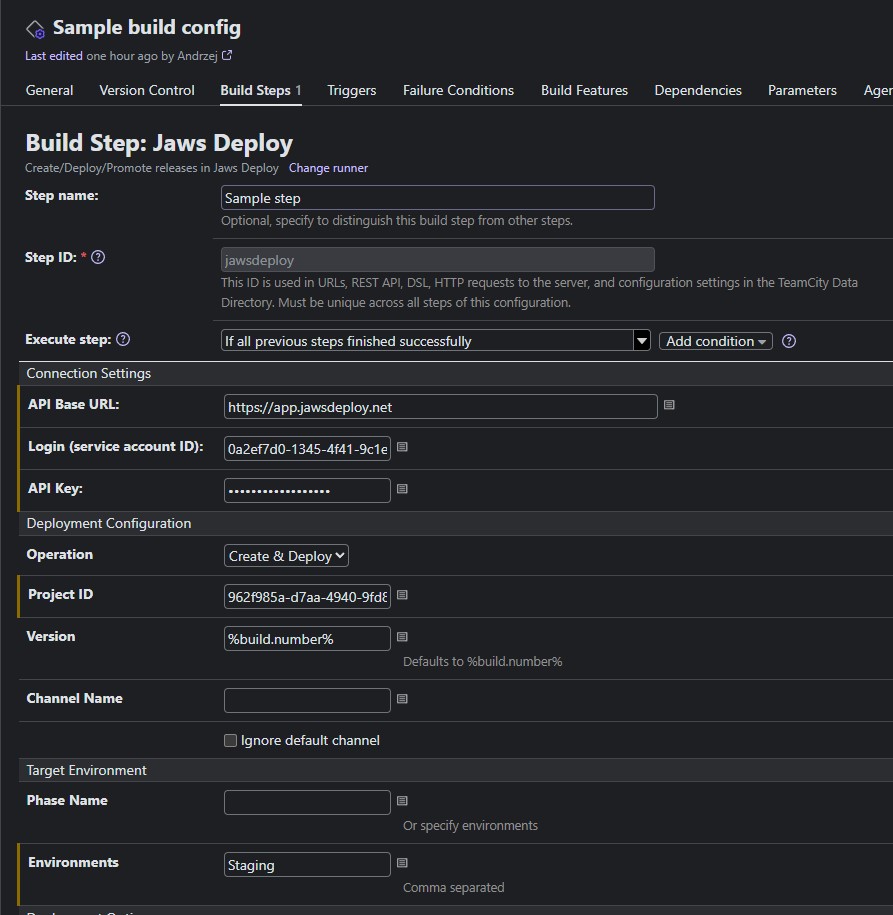Click the Change runner link
Screen dimensions: 893x915
(328, 168)
